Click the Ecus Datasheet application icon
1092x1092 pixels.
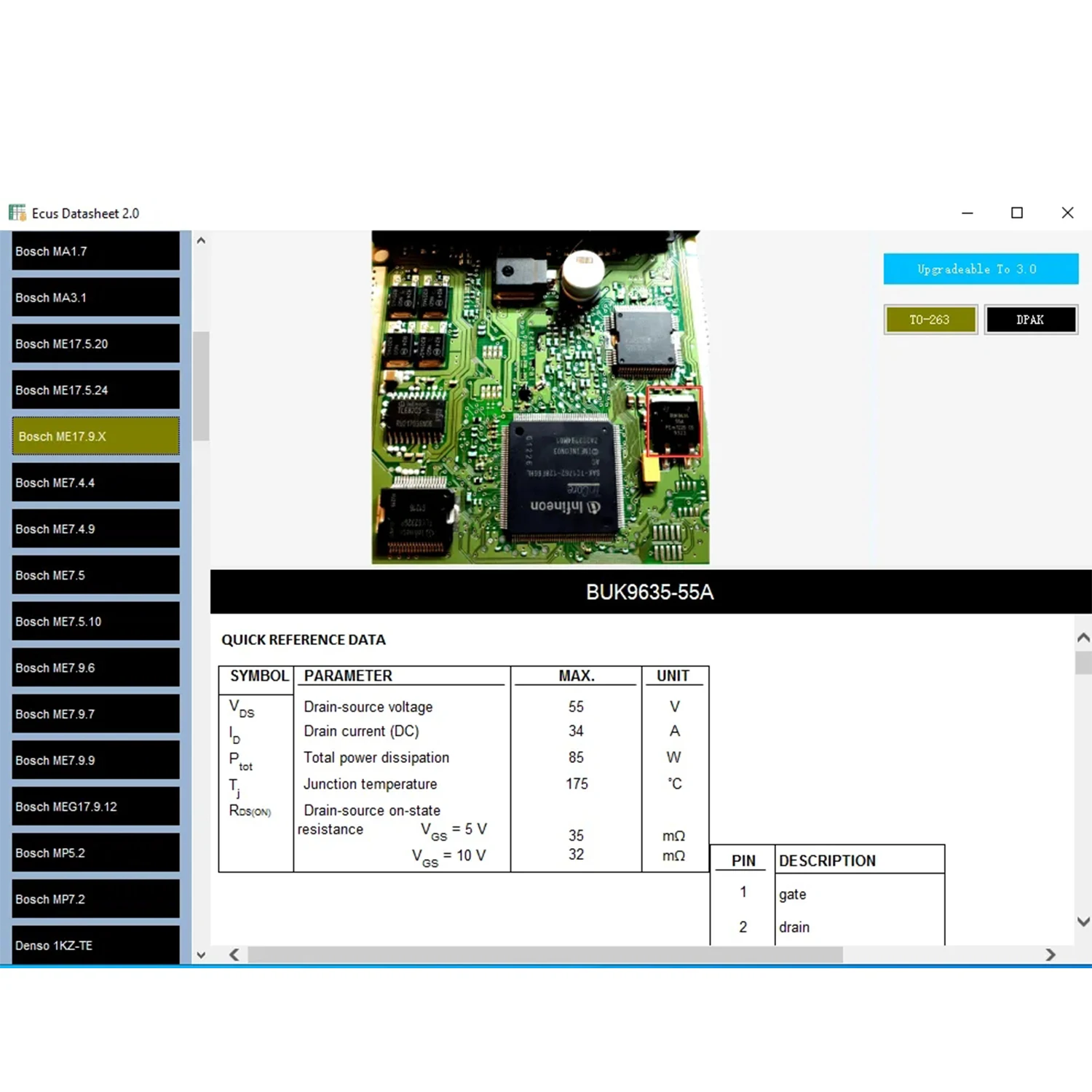click(x=16, y=213)
